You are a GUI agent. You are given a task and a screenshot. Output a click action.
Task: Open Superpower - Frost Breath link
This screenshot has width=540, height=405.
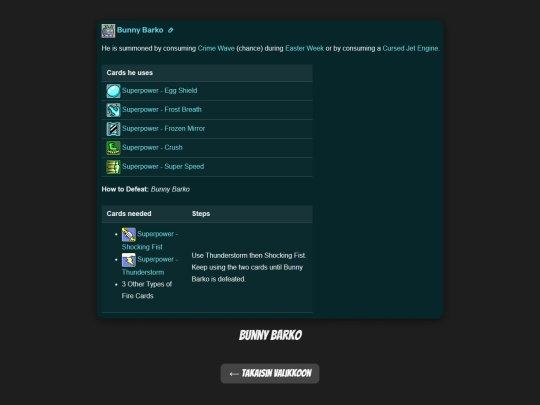coord(162,110)
